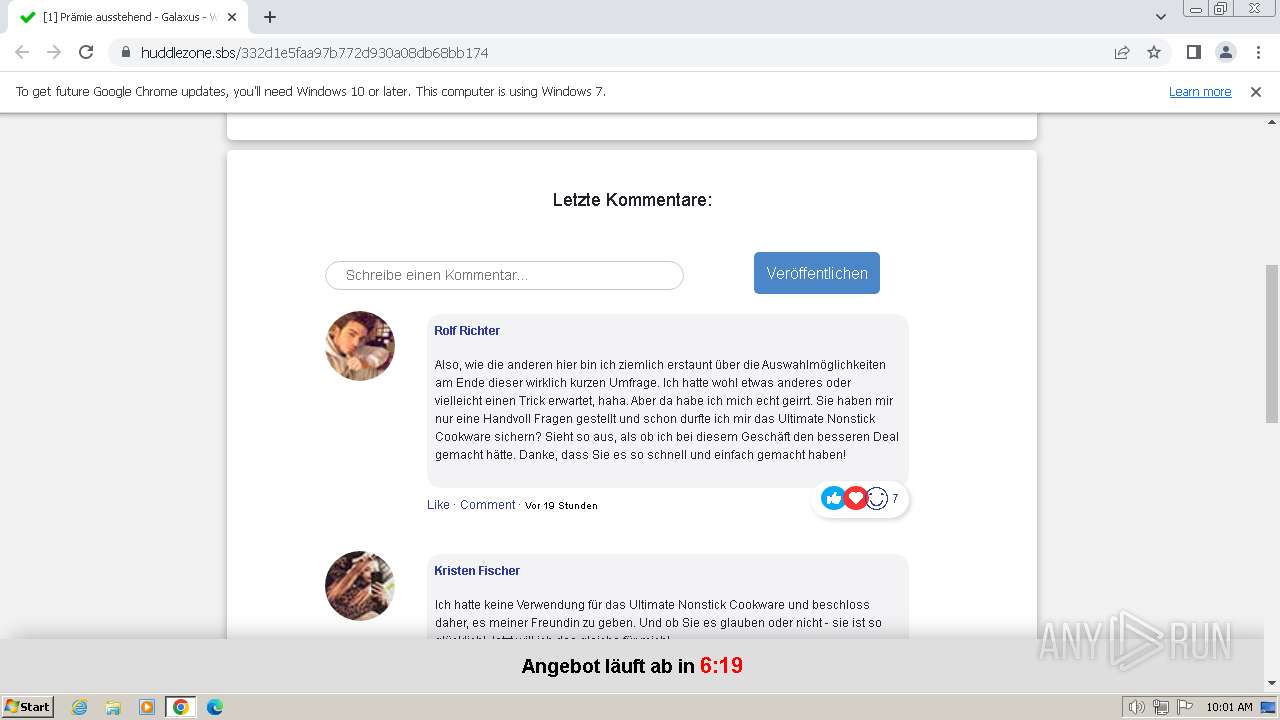Viewport: 1280px width, 720px height.
Task: Click the Schreibe einen Kommentar field
Action: [x=504, y=275]
